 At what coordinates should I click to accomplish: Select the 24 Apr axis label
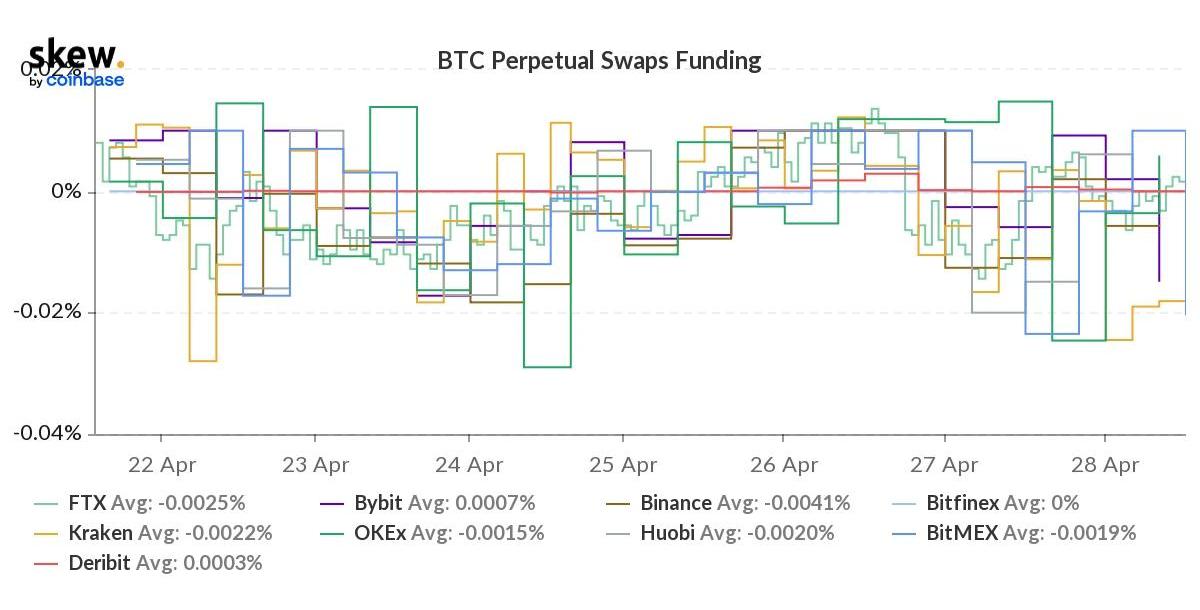pyautogui.click(x=469, y=465)
